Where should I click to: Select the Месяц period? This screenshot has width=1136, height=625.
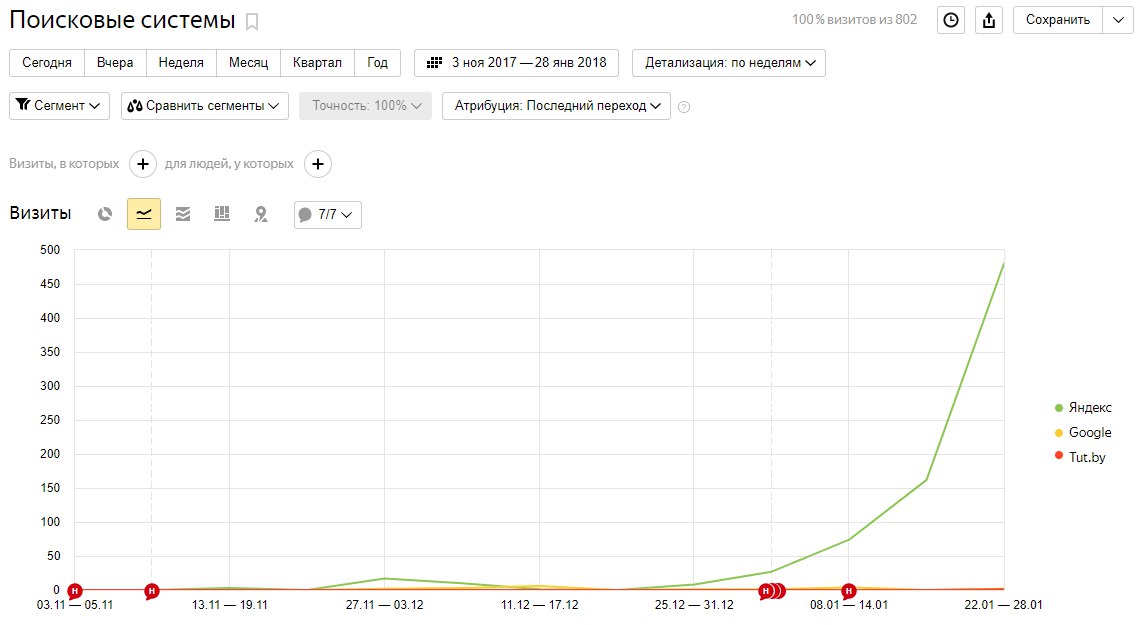coord(248,63)
